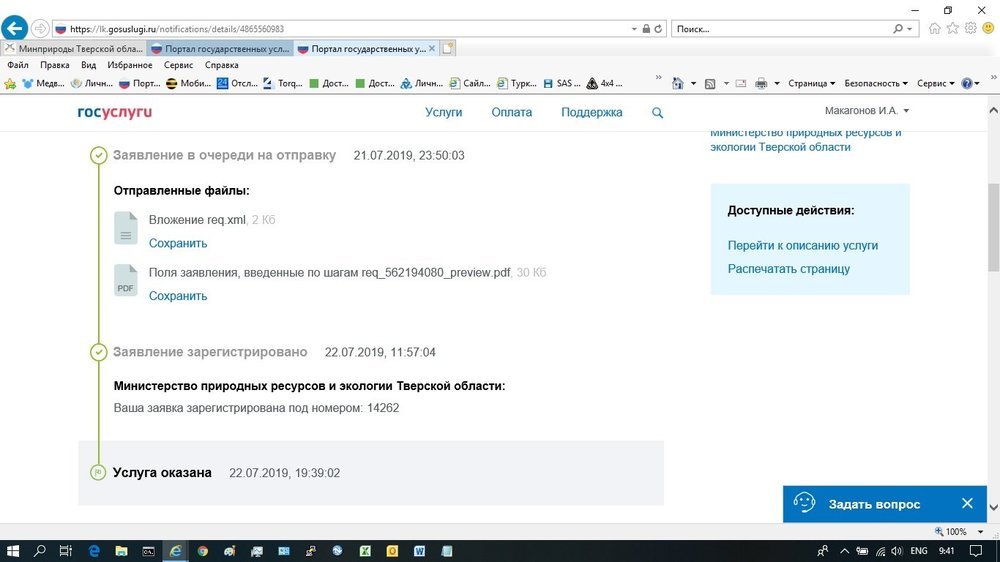Image resolution: width=1000 pixels, height=562 pixels.
Task: Open the Избранное menu
Action: click(129, 65)
